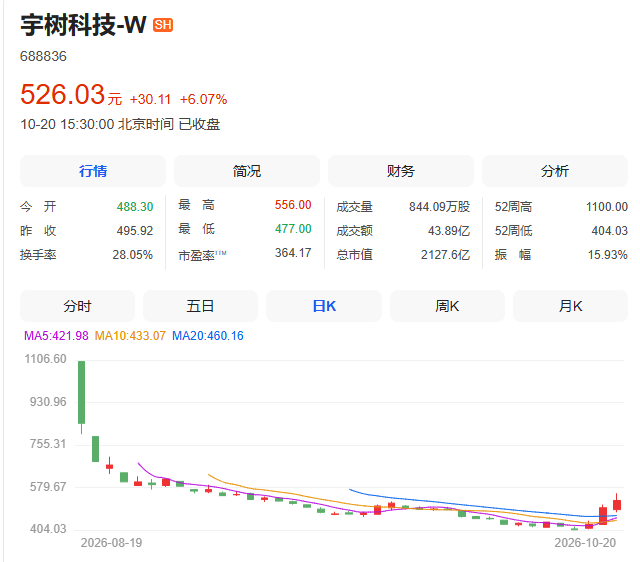640x562 pixels.
Task: Click the 换手率 value 28.05%
Action: (133, 255)
